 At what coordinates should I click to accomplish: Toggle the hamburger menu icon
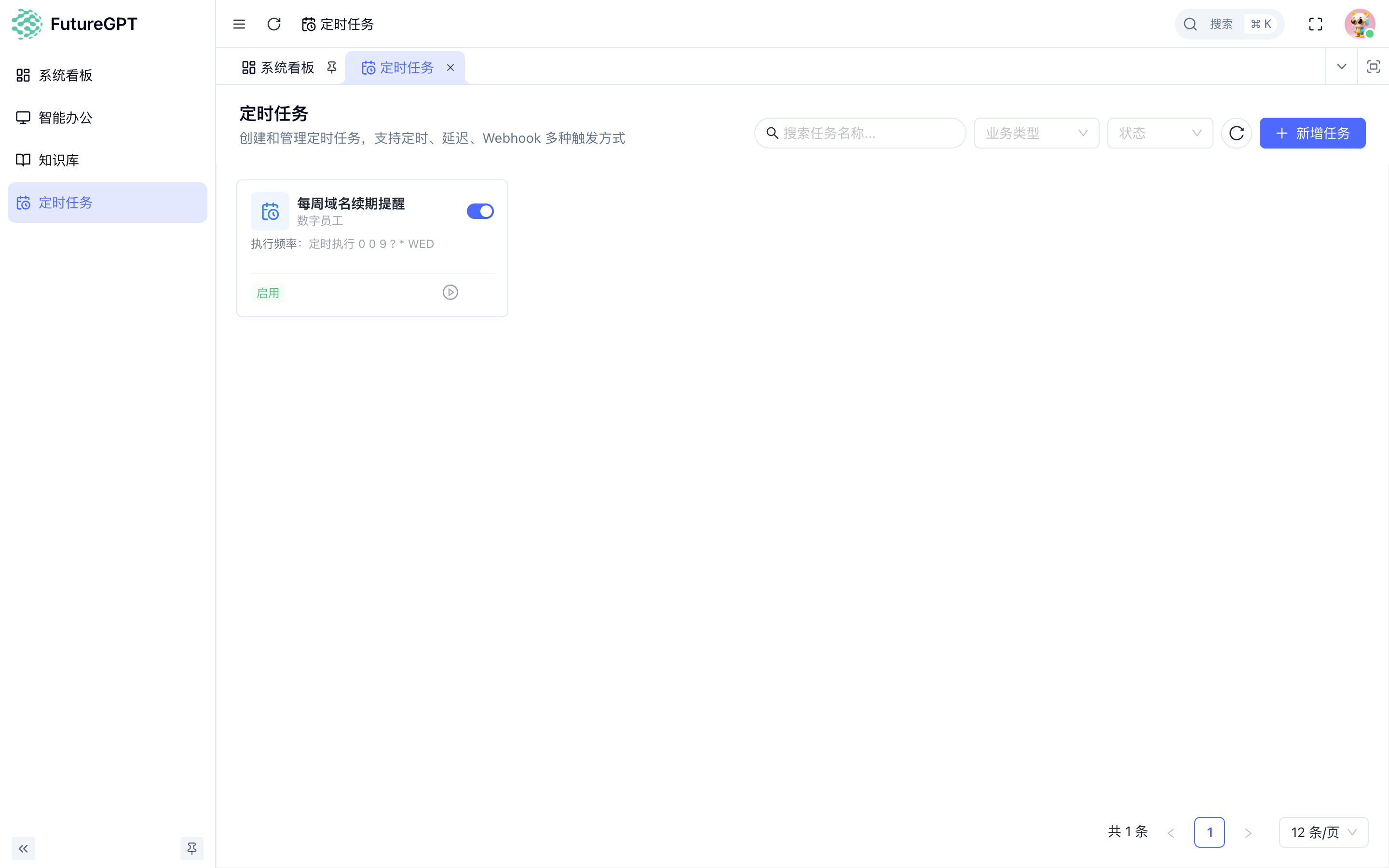(239, 24)
